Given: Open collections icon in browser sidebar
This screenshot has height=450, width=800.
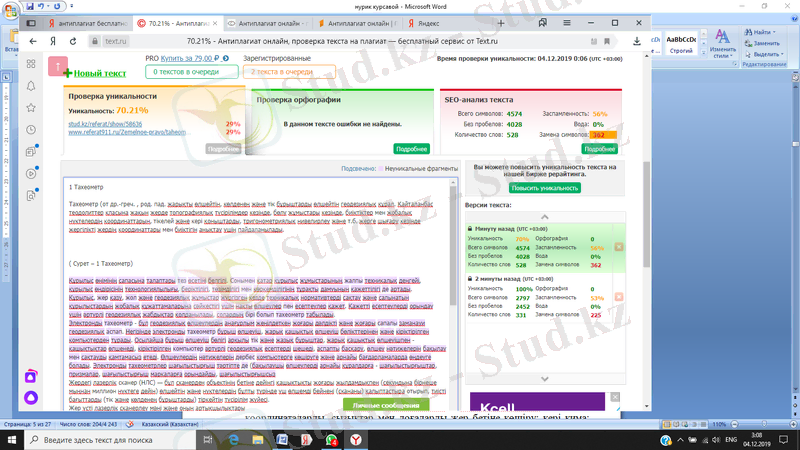Looking at the screenshot, I should coord(31,152).
